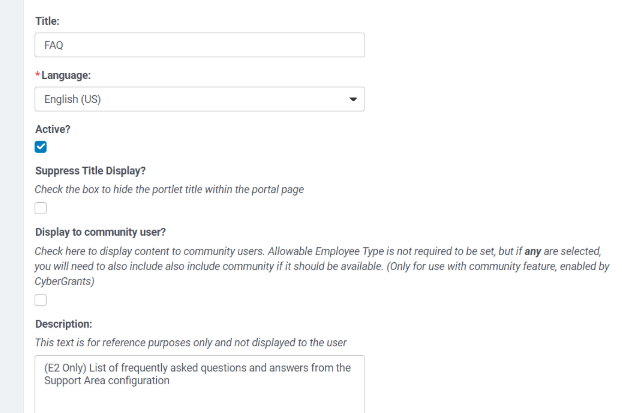
Task: Click the reference purposes only hint text
Action: (x=190, y=342)
